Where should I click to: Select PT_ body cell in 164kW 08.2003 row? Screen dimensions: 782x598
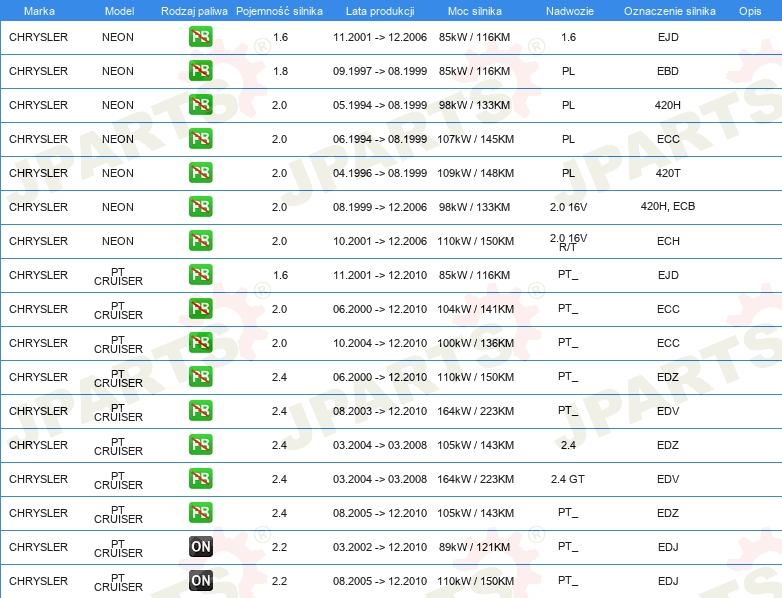pos(568,411)
